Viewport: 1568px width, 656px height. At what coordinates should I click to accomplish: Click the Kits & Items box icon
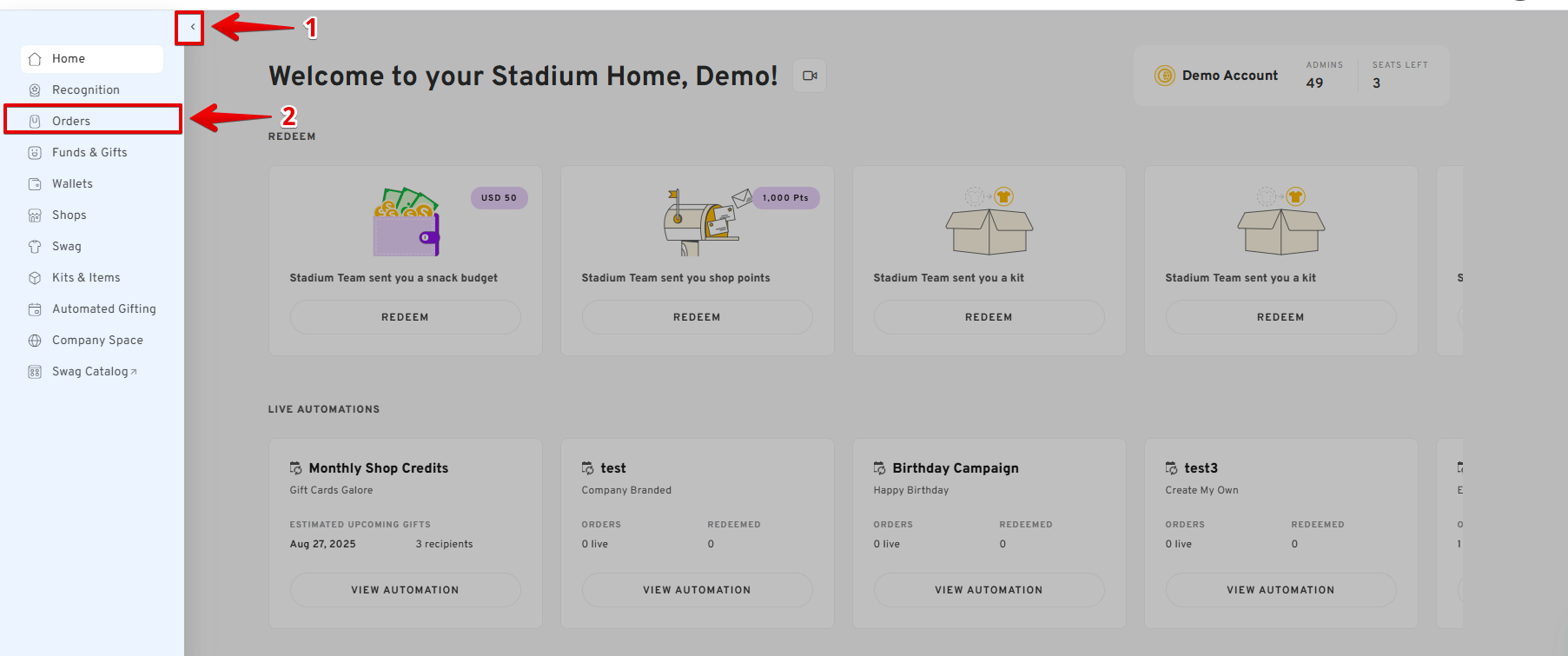[35, 278]
